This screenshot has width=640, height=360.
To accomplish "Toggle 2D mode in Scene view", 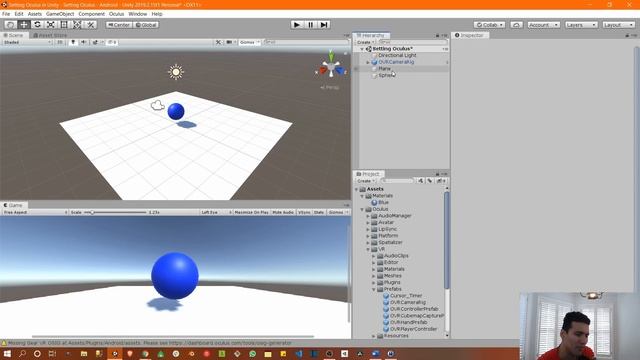I will pyautogui.click(x=60, y=42).
